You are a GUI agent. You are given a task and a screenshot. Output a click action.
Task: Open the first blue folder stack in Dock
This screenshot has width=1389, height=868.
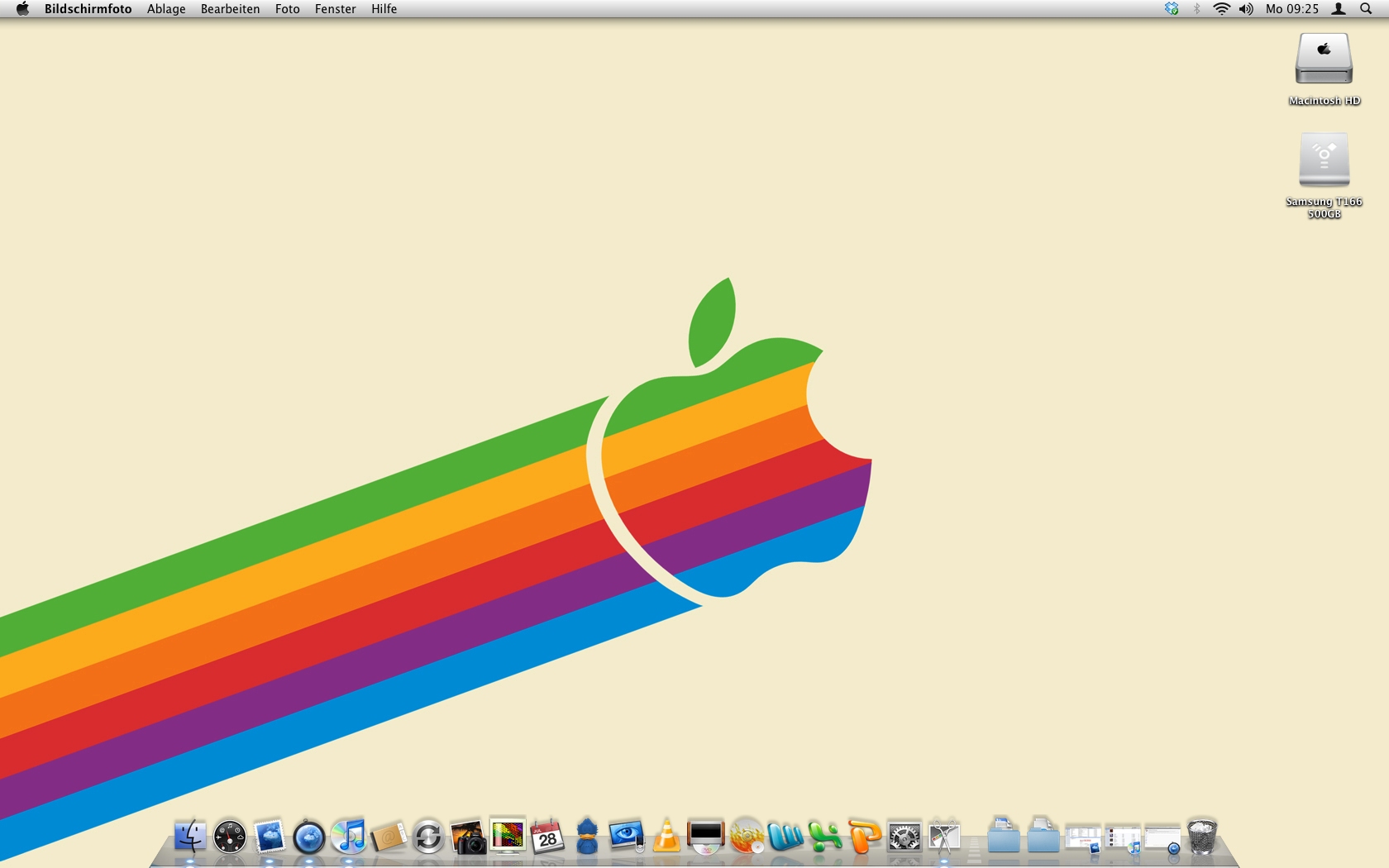[1004, 837]
